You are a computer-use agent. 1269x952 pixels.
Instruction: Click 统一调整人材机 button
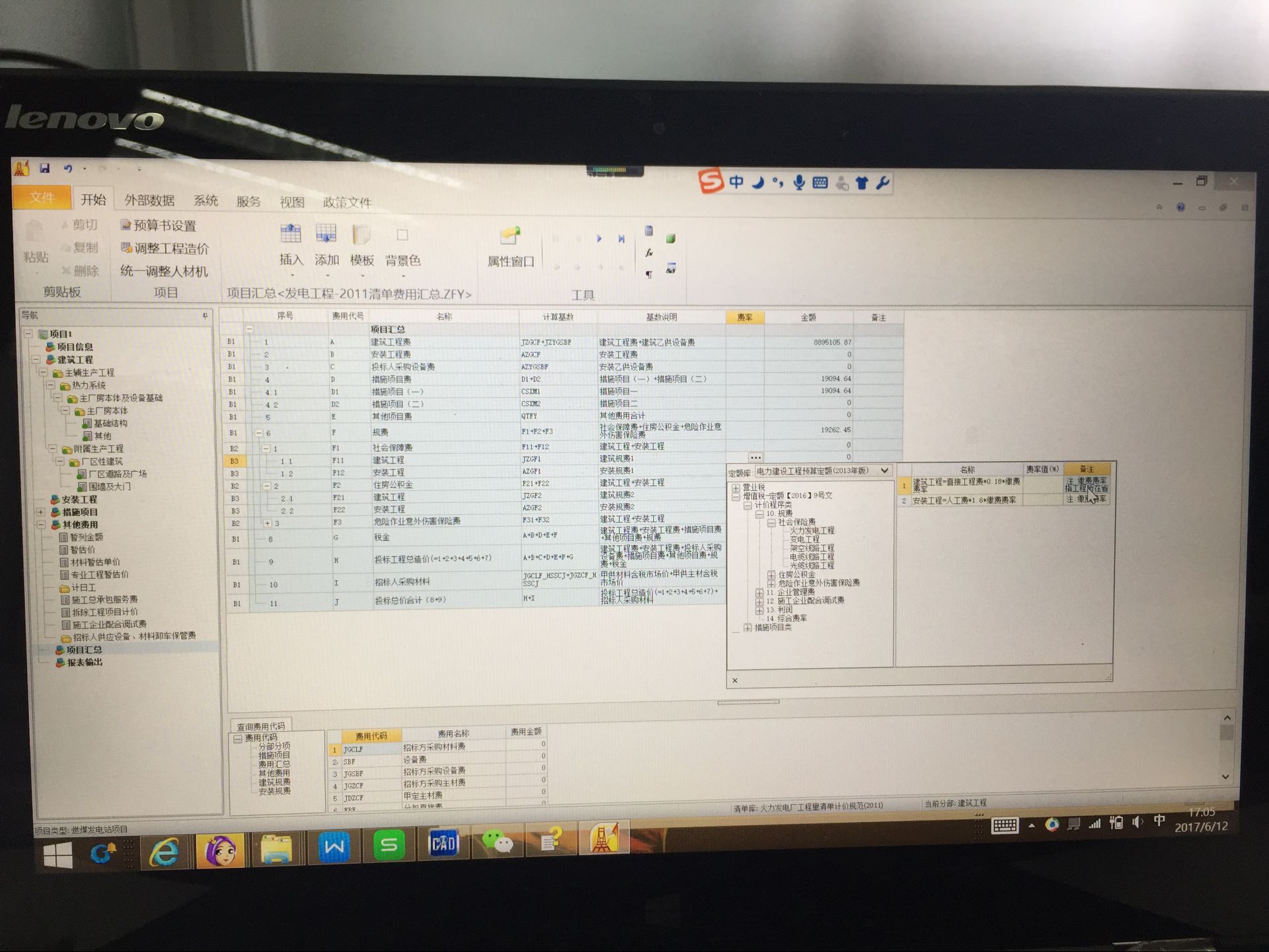(164, 272)
